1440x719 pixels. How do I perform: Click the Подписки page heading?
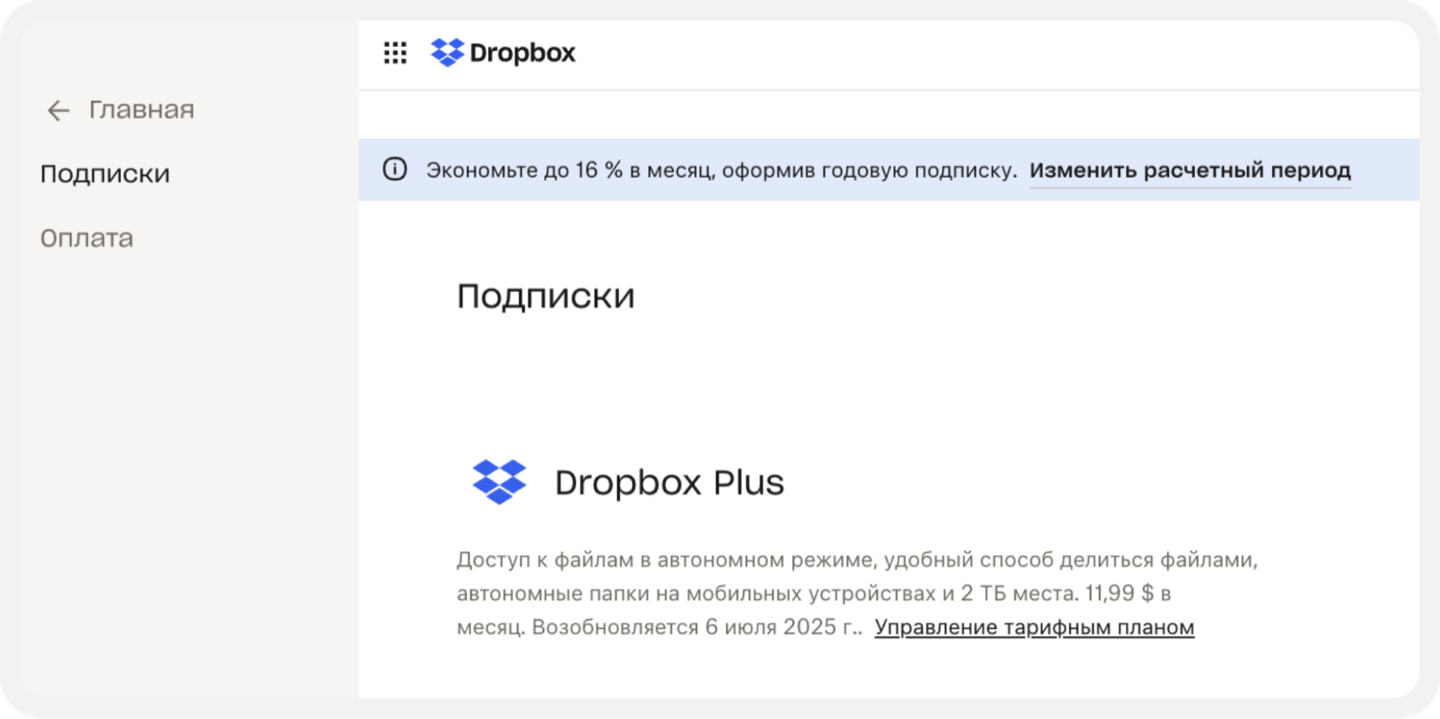tap(546, 297)
